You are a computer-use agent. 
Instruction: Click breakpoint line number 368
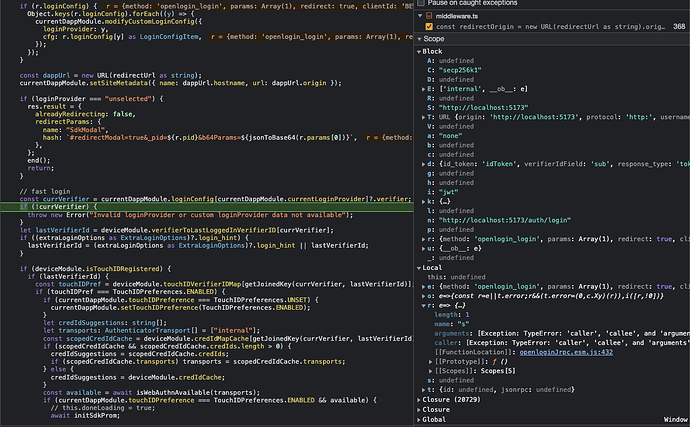coord(679,26)
